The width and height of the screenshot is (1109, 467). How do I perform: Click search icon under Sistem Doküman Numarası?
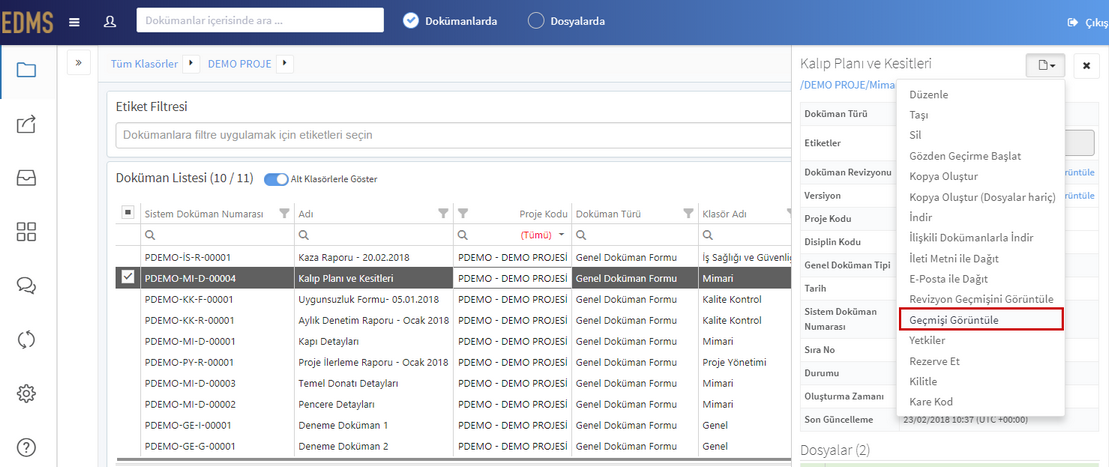coord(150,234)
